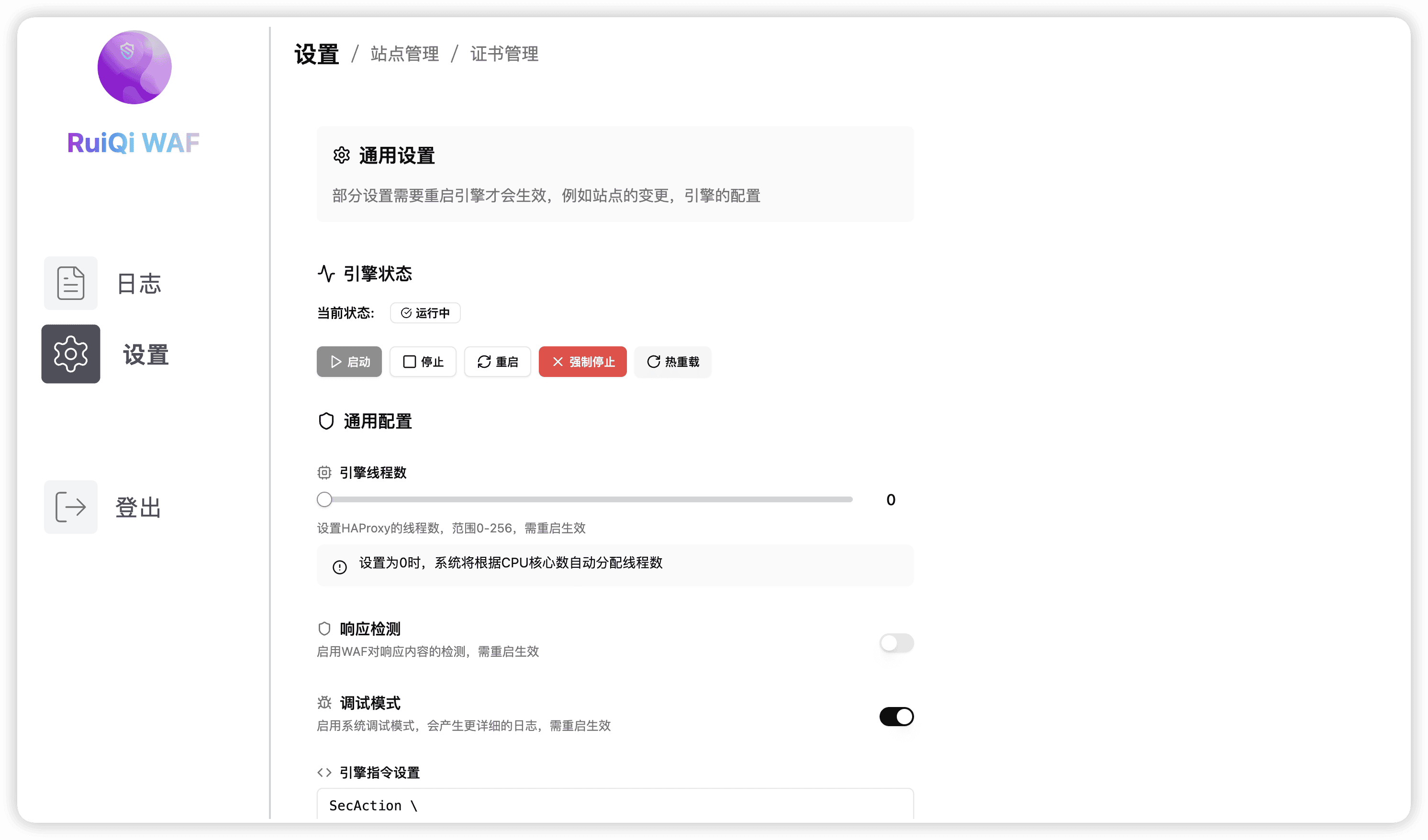Click the 启用系统调试模式 description text

pyautogui.click(x=464, y=726)
